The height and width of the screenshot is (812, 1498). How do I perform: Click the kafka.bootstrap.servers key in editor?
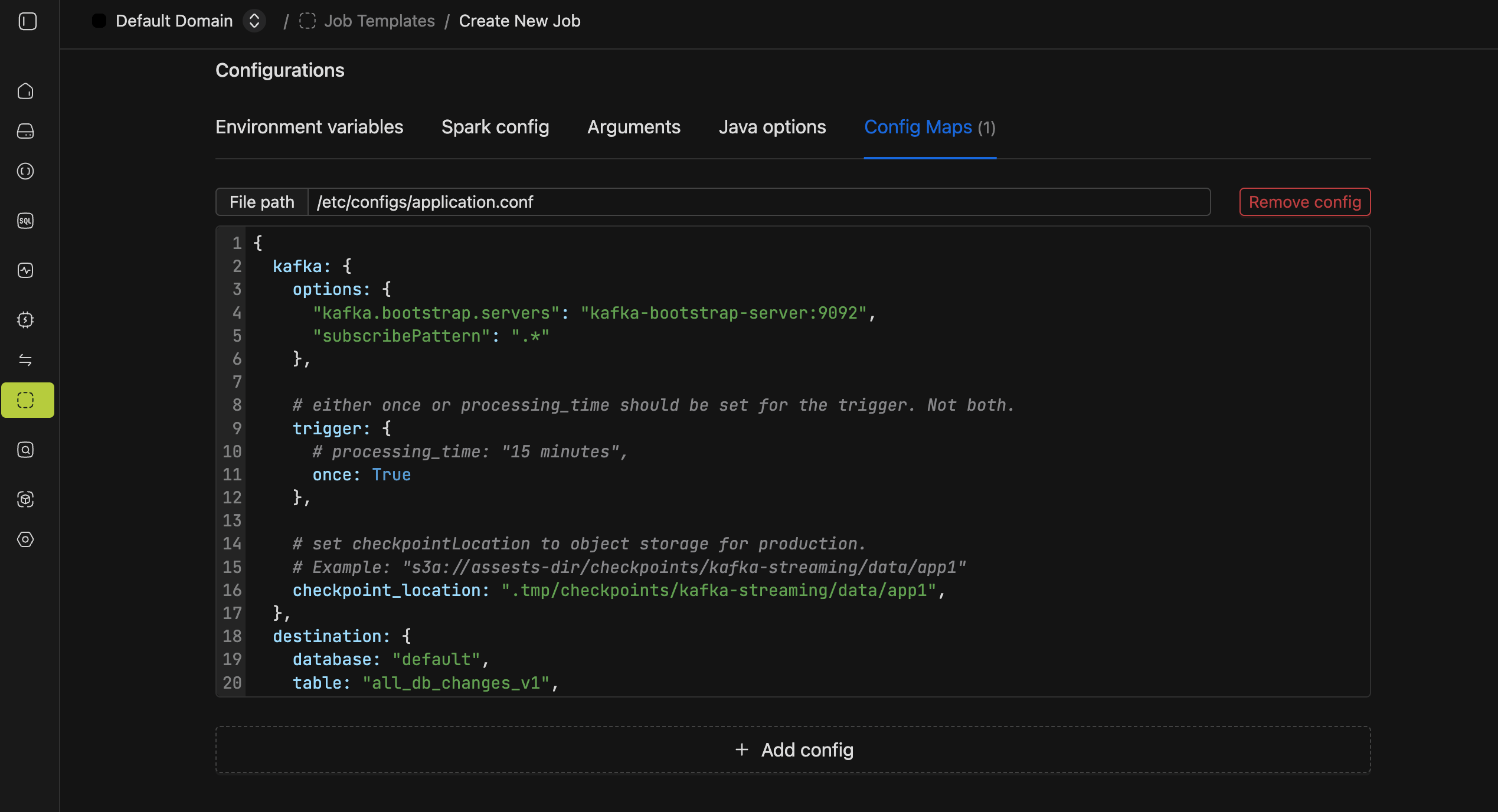click(x=436, y=313)
